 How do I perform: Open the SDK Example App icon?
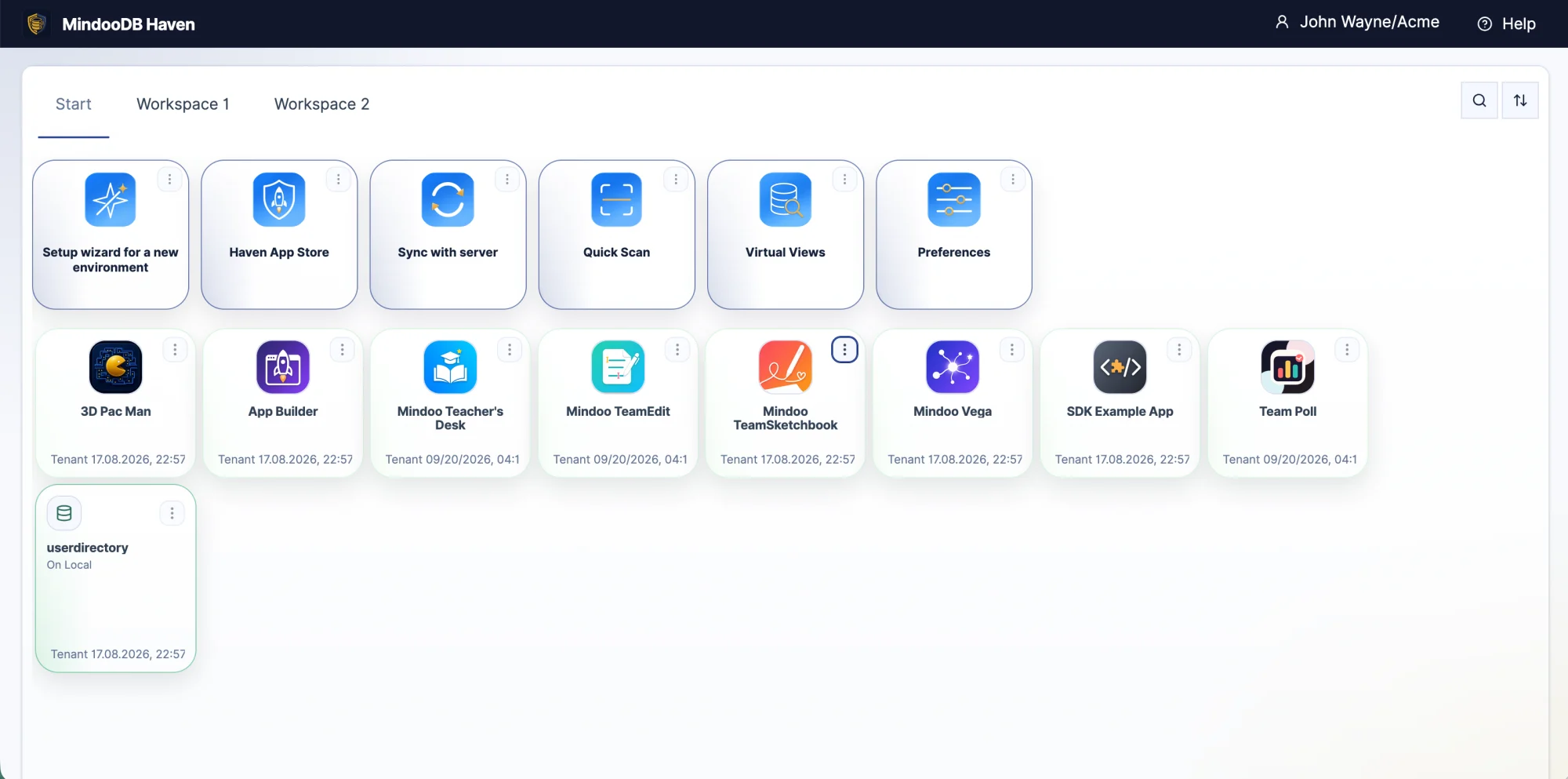click(1120, 366)
